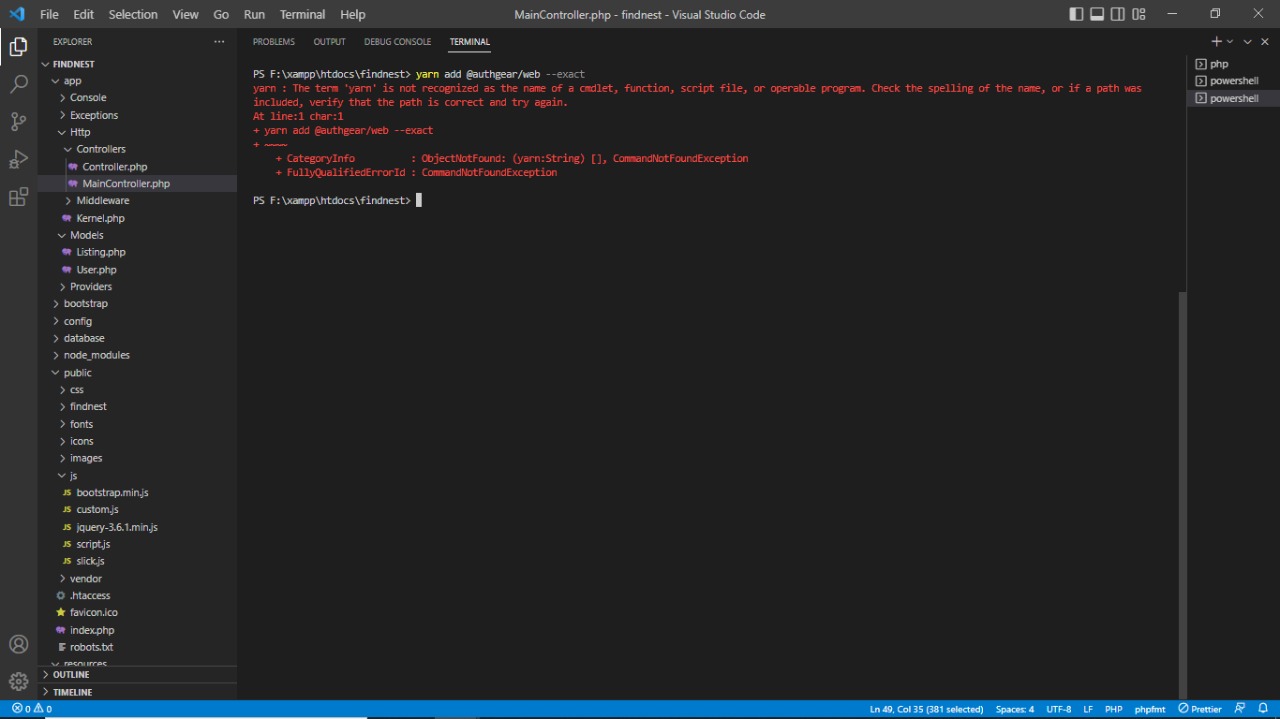This screenshot has width=1280, height=719.
Task: Maximize panel size chevron
Action: 1248,42
